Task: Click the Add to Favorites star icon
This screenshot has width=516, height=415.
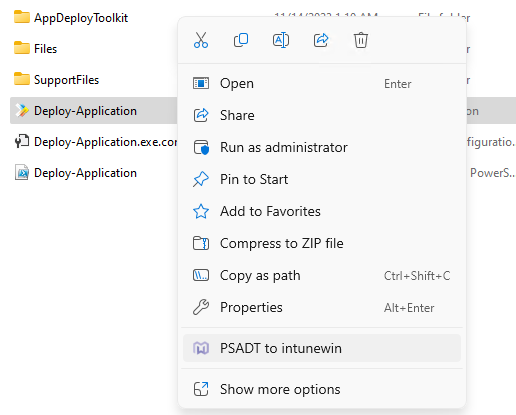Action: (201, 211)
